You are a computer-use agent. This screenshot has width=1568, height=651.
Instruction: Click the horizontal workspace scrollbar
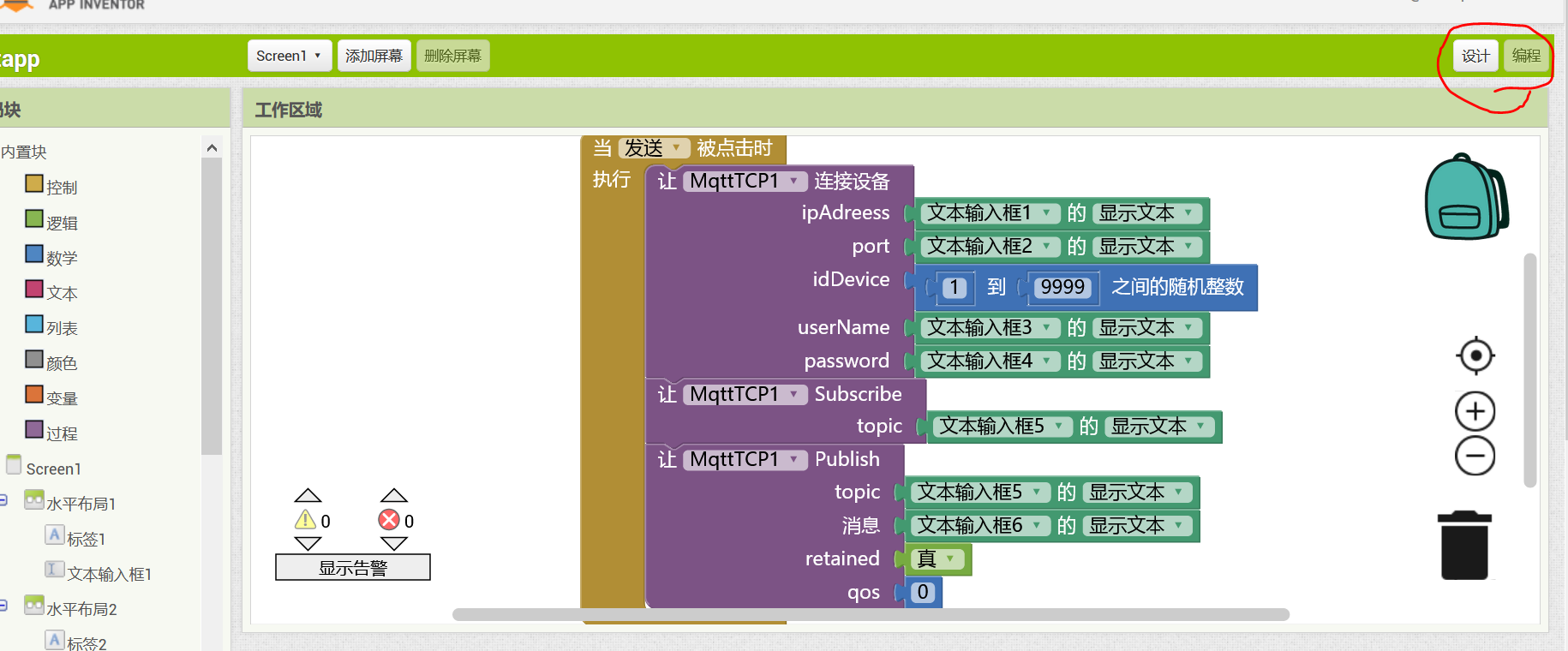(871, 614)
